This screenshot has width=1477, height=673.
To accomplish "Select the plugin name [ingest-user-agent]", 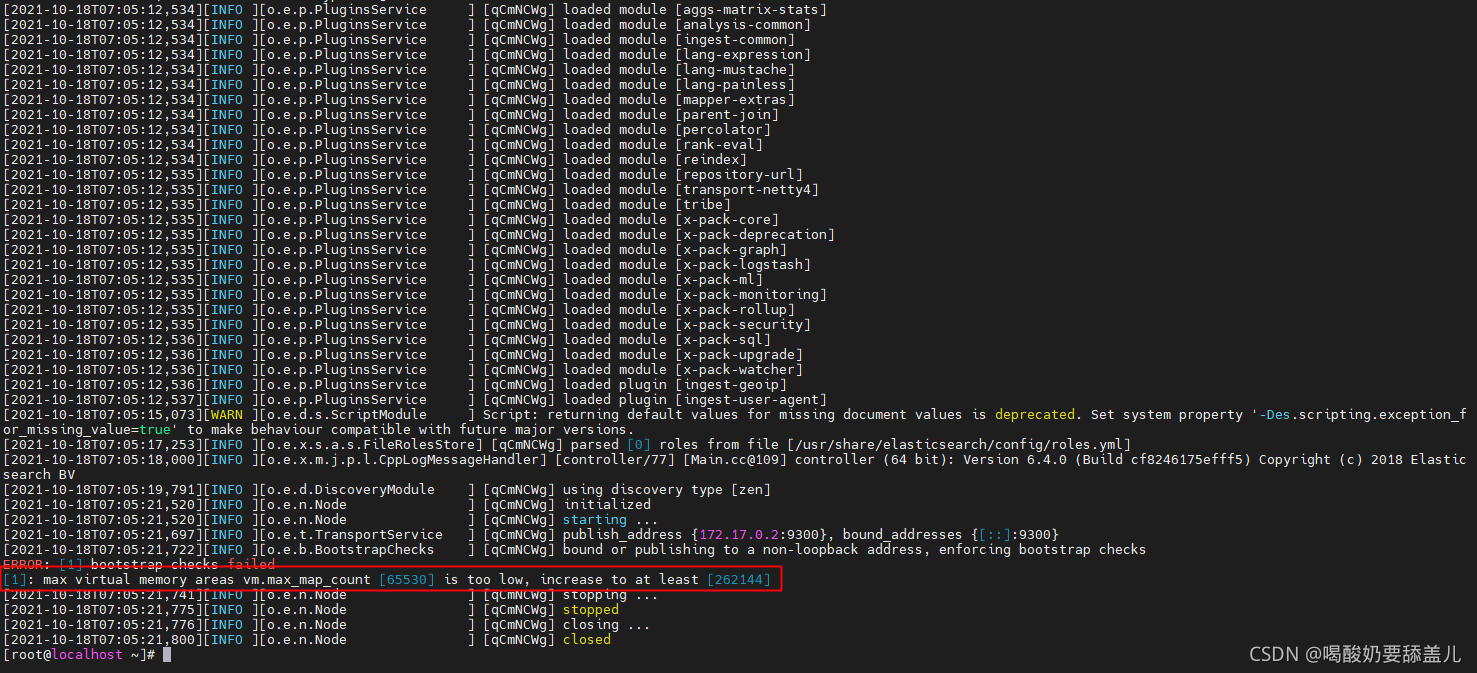I will coord(751,400).
